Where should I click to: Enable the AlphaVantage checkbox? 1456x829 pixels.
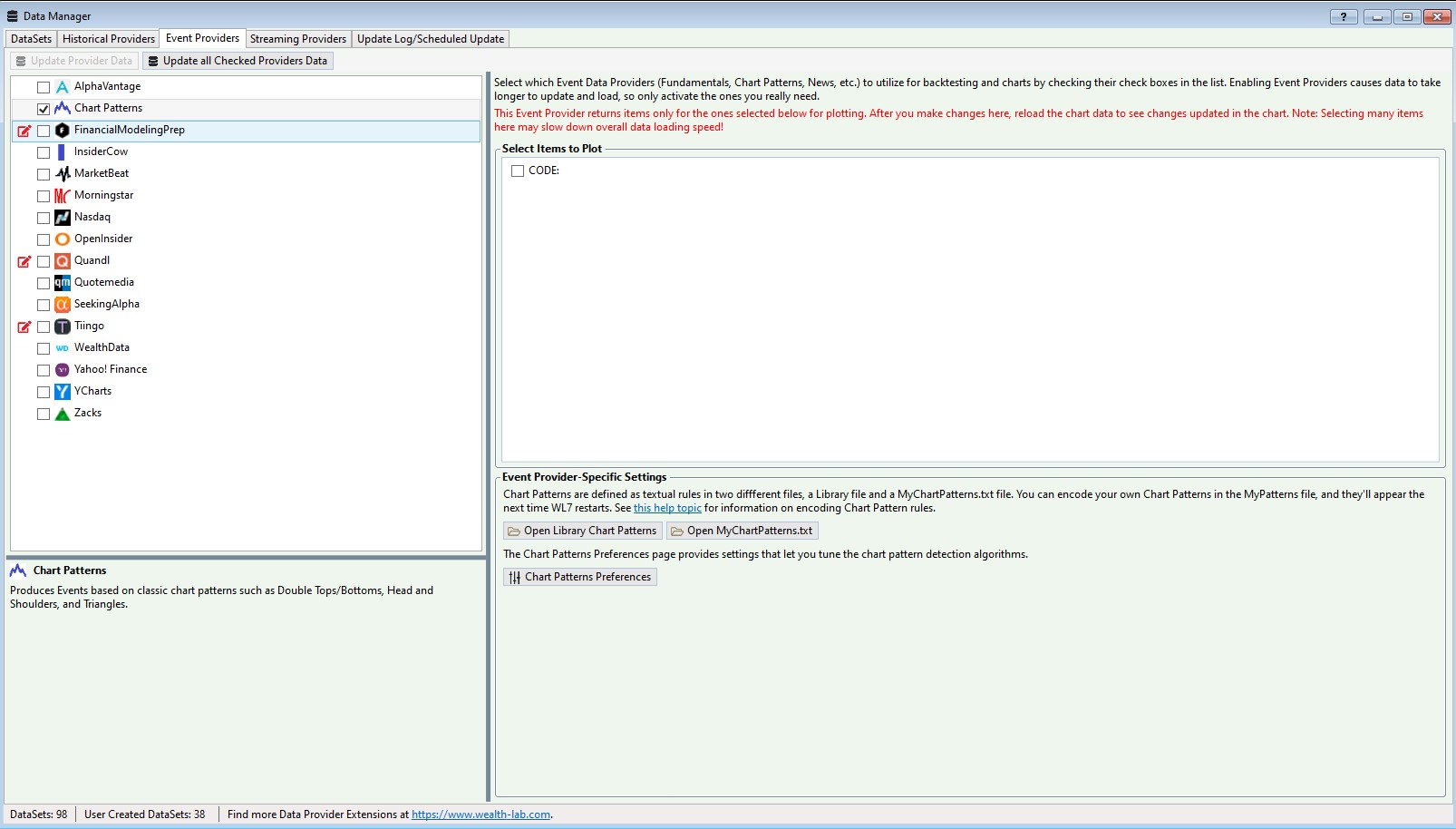[x=44, y=87]
